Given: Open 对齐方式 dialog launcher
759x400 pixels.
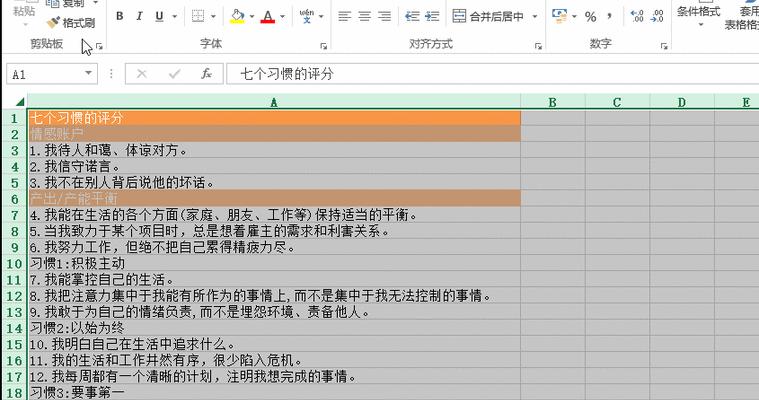Looking at the screenshot, I should (538, 46).
